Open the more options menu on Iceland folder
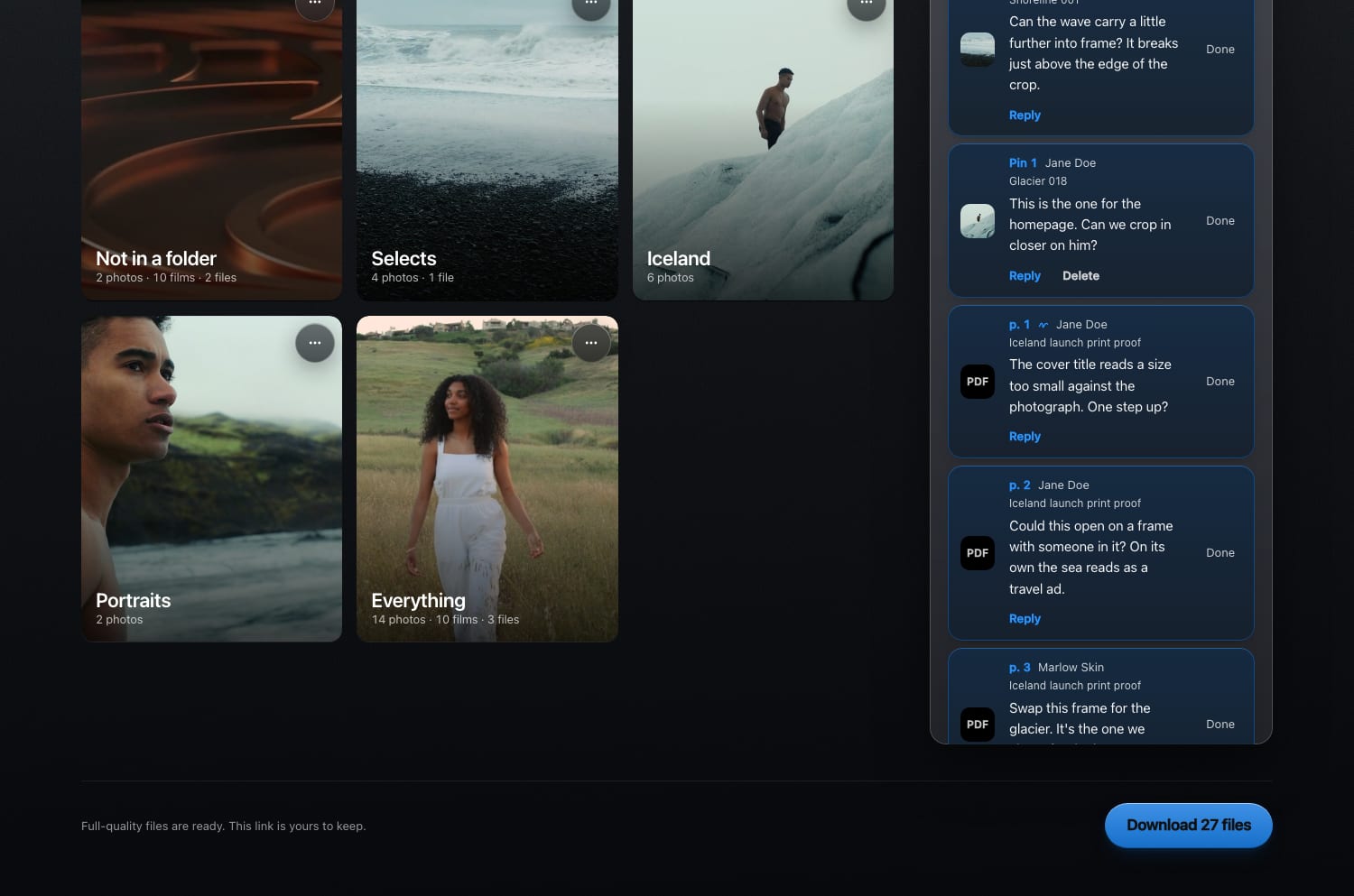The height and width of the screenshot is (896, 1354). [x=867, y=5]
